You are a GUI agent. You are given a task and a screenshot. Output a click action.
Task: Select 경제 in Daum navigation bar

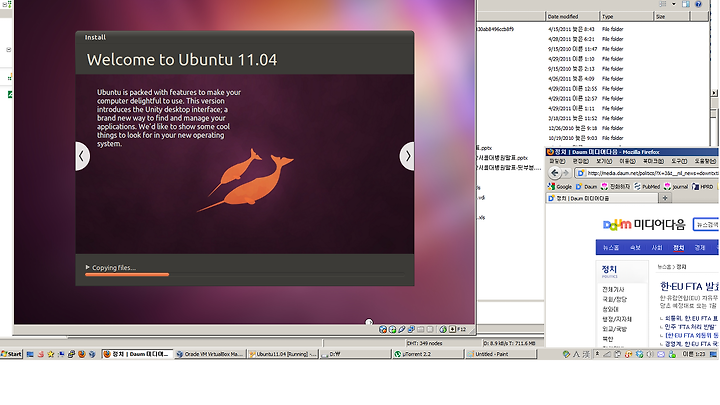(x=699, y=248)
